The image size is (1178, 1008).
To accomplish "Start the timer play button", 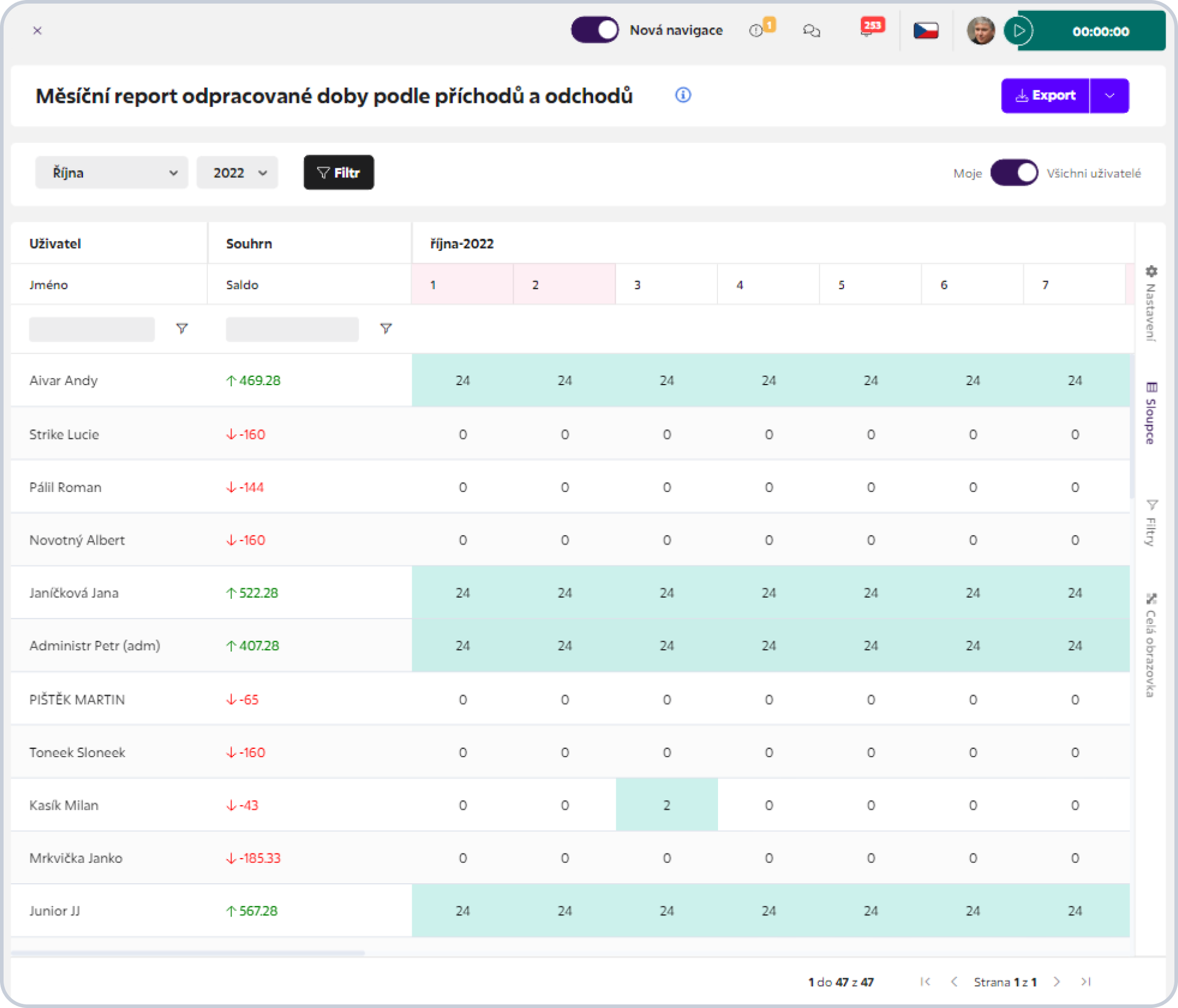I will point(1019,31).
